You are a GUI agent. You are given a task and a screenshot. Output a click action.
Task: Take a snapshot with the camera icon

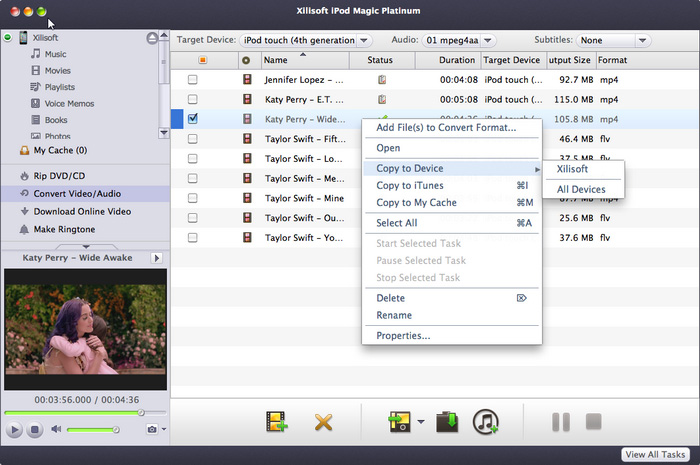click(x=152, y=429)
